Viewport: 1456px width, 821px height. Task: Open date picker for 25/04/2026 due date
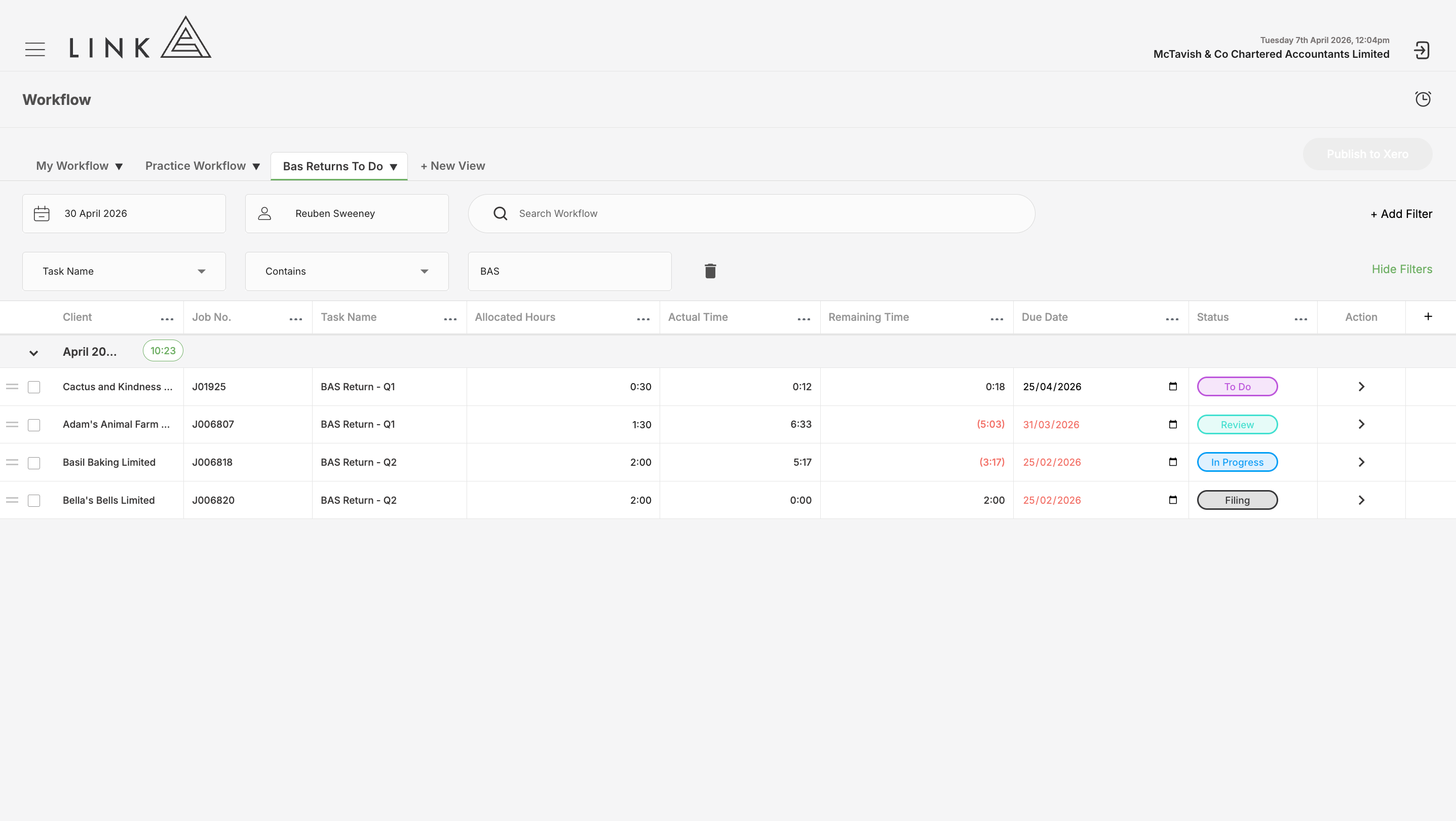coord(1173,386)
